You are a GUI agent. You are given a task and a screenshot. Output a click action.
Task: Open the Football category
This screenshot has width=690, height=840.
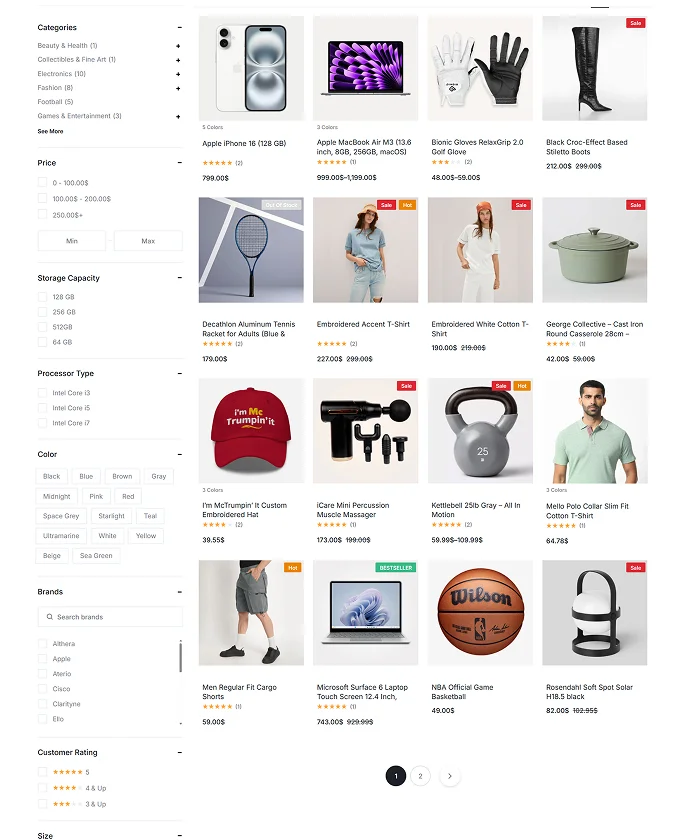[x=55, y=102]
